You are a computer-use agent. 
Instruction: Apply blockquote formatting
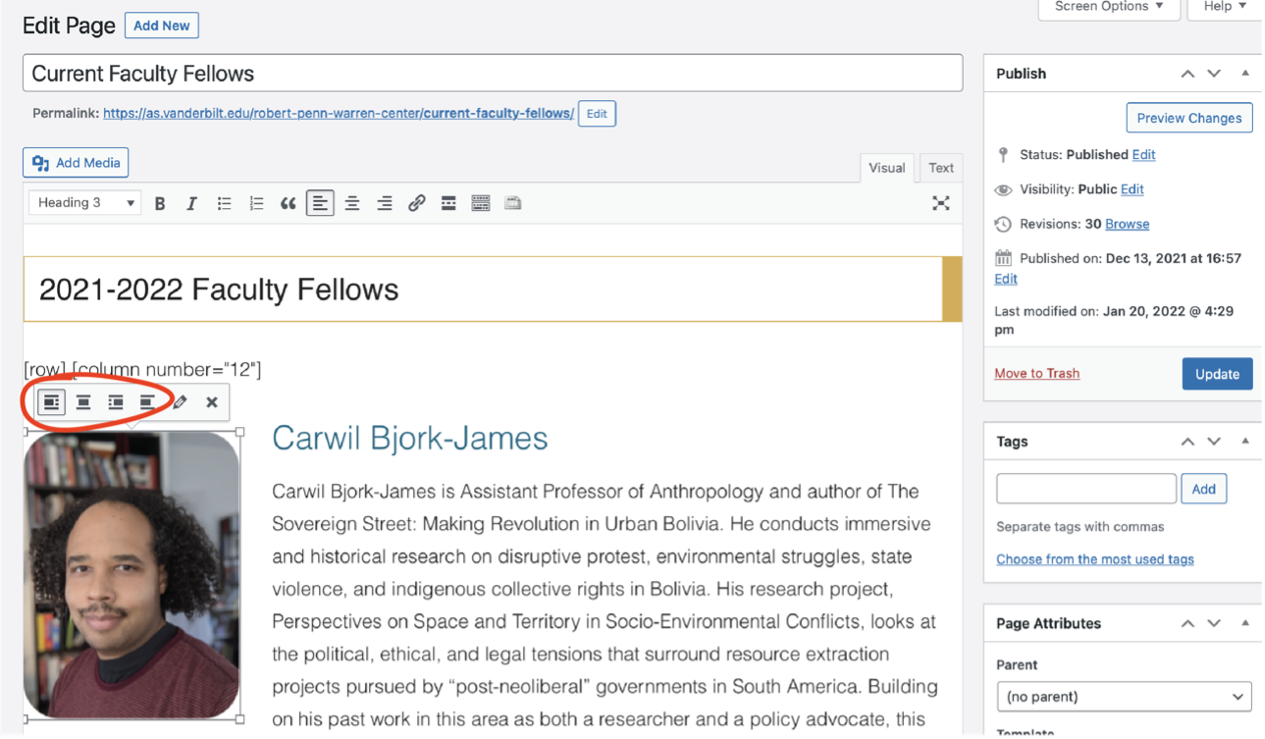pos(288,203)
